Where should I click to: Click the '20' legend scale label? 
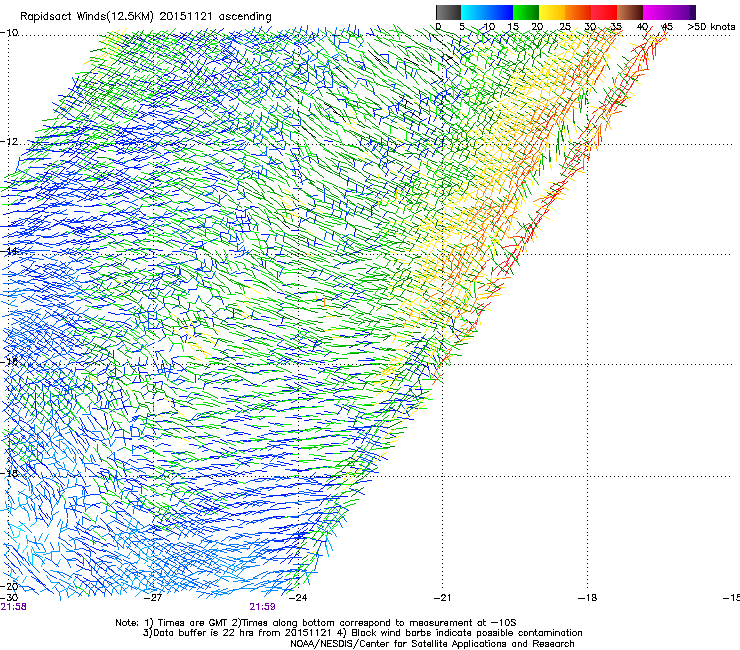point(537,27)
